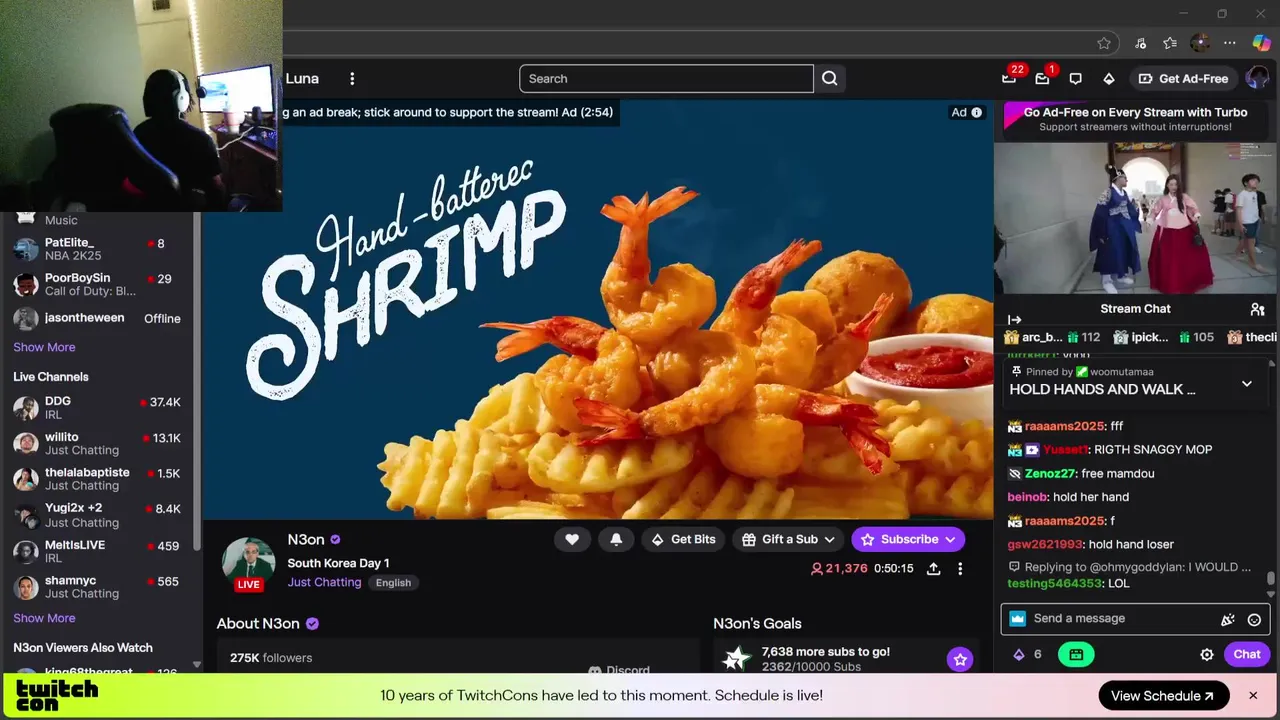1280x720 pixels.
Task: Click the Search input field
Action: point(666,79)
